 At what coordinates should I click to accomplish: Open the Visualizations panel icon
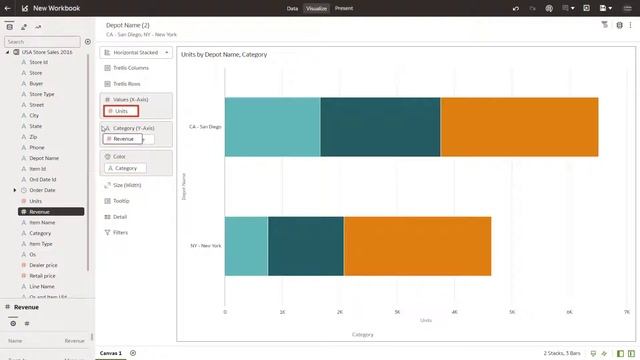point(24,27)
